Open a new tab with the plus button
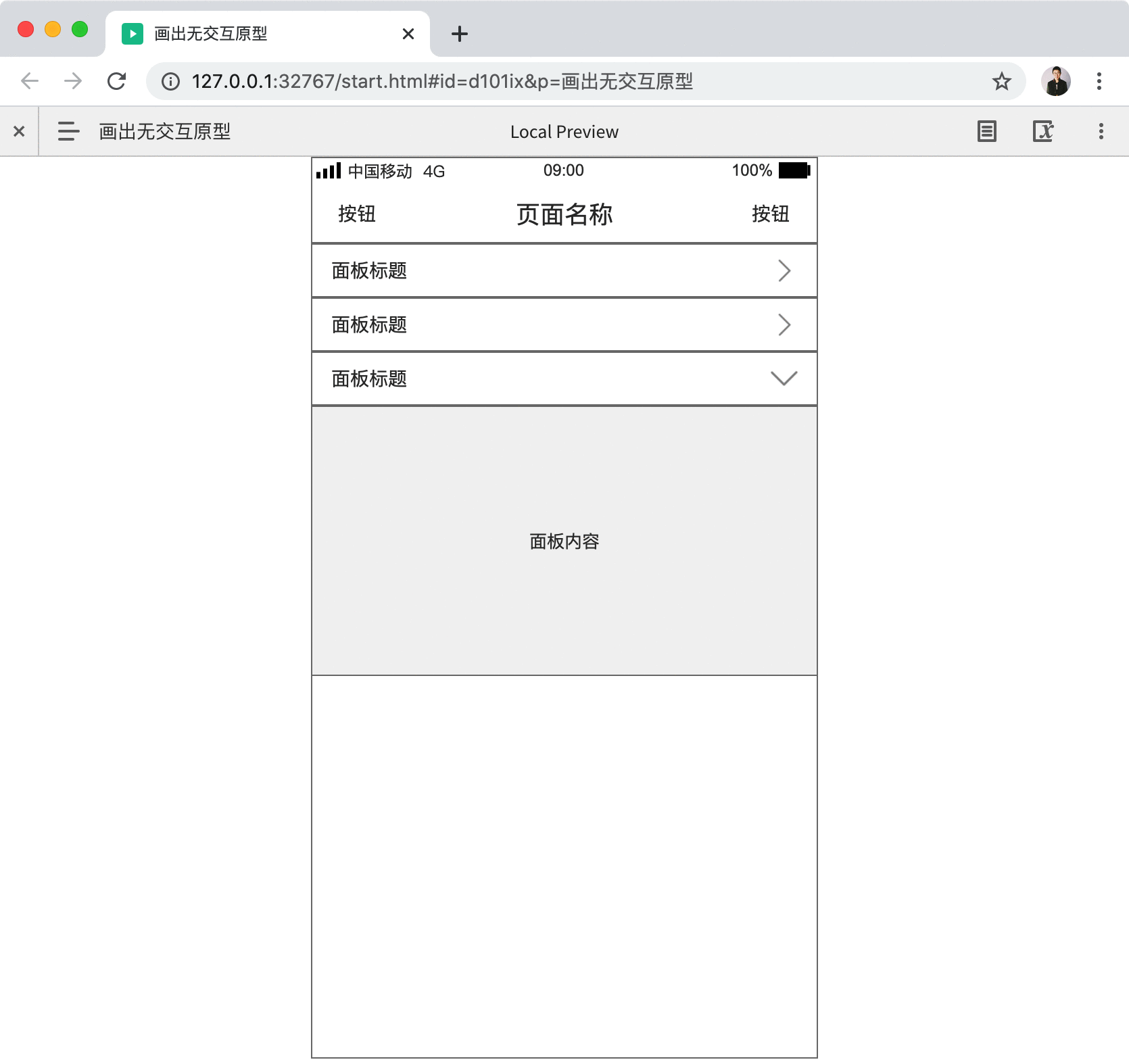The image size is (1129, 1064). pyautogui.click(x=459, y=34)
